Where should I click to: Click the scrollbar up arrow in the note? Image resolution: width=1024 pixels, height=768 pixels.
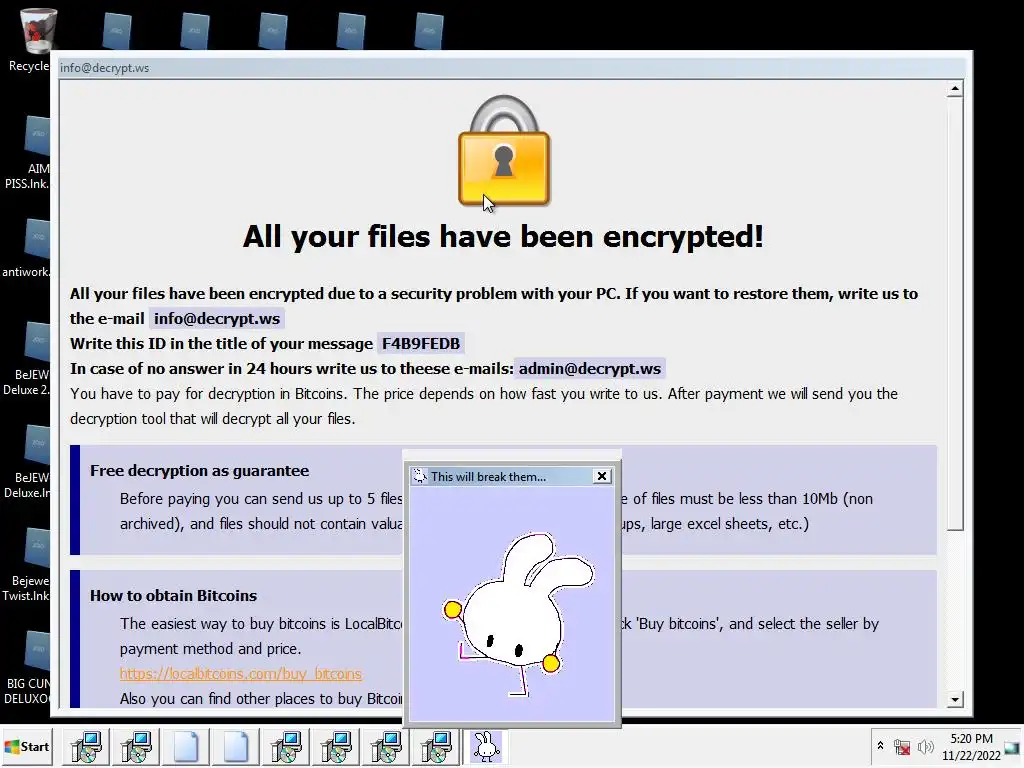coord(955,88)
